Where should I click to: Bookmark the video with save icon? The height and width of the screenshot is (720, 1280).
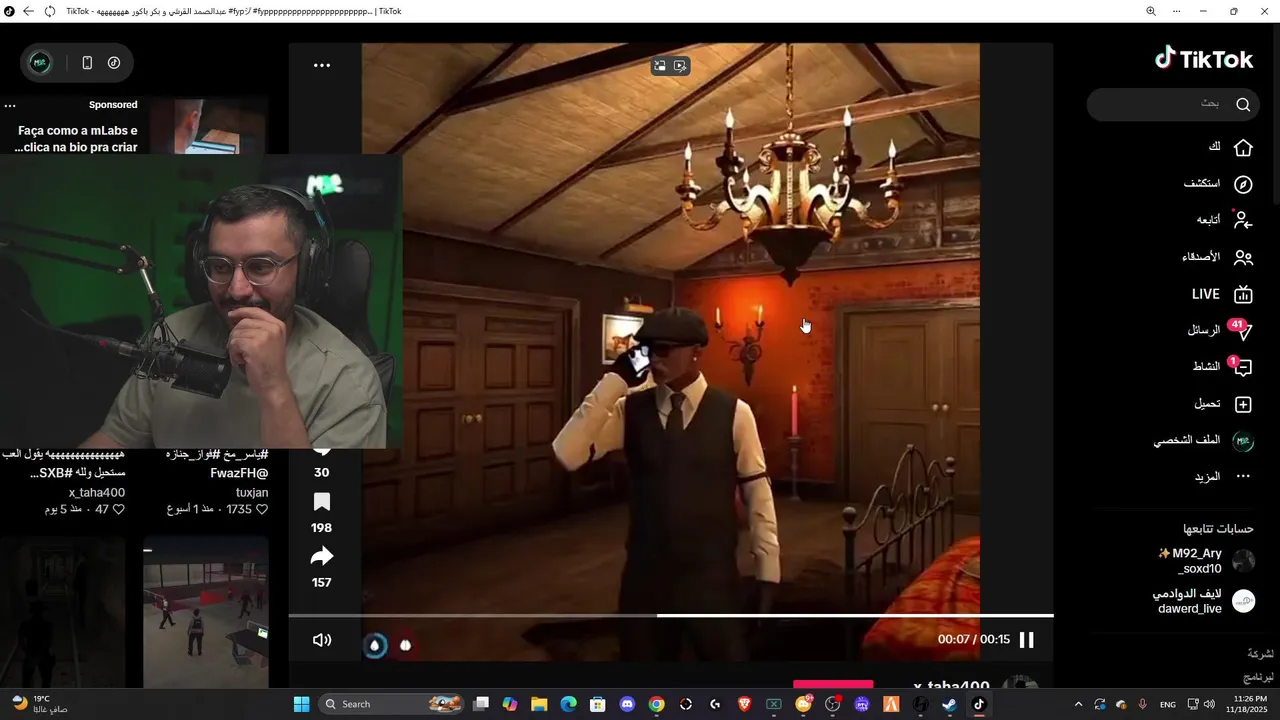tap(322, 502)
